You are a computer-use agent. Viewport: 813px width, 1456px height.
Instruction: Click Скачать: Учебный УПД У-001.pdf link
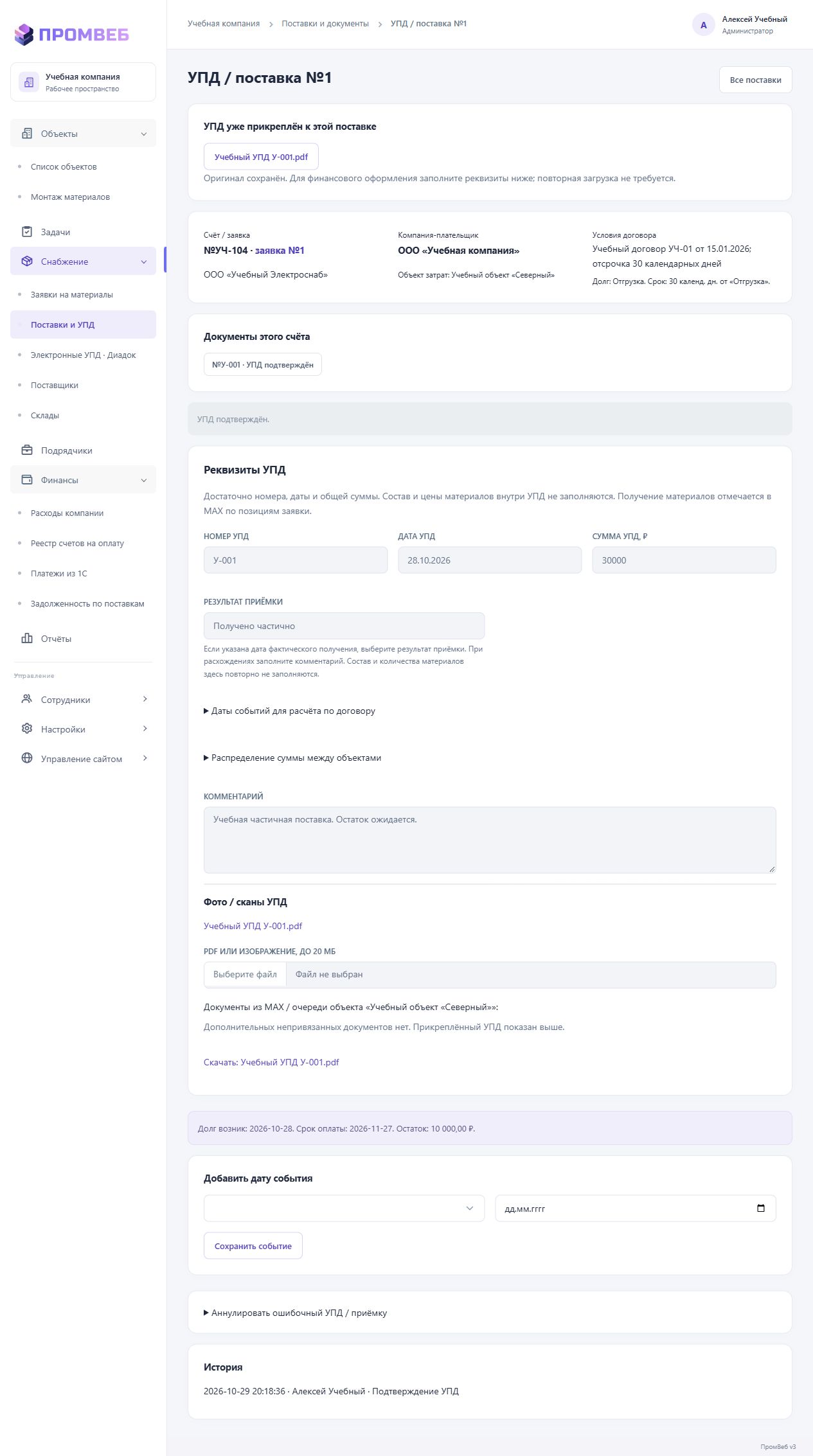271,1062
